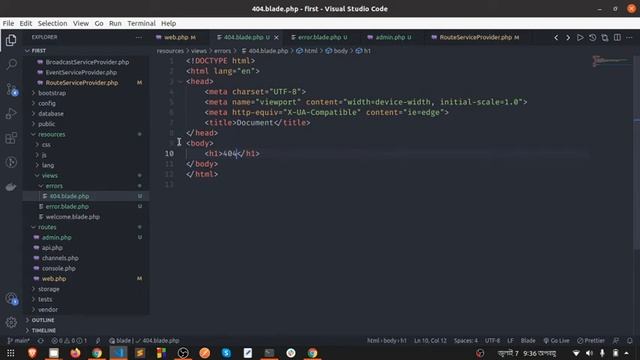
Task: Click the volume icon in system tray
Action: tap(589, 353)
